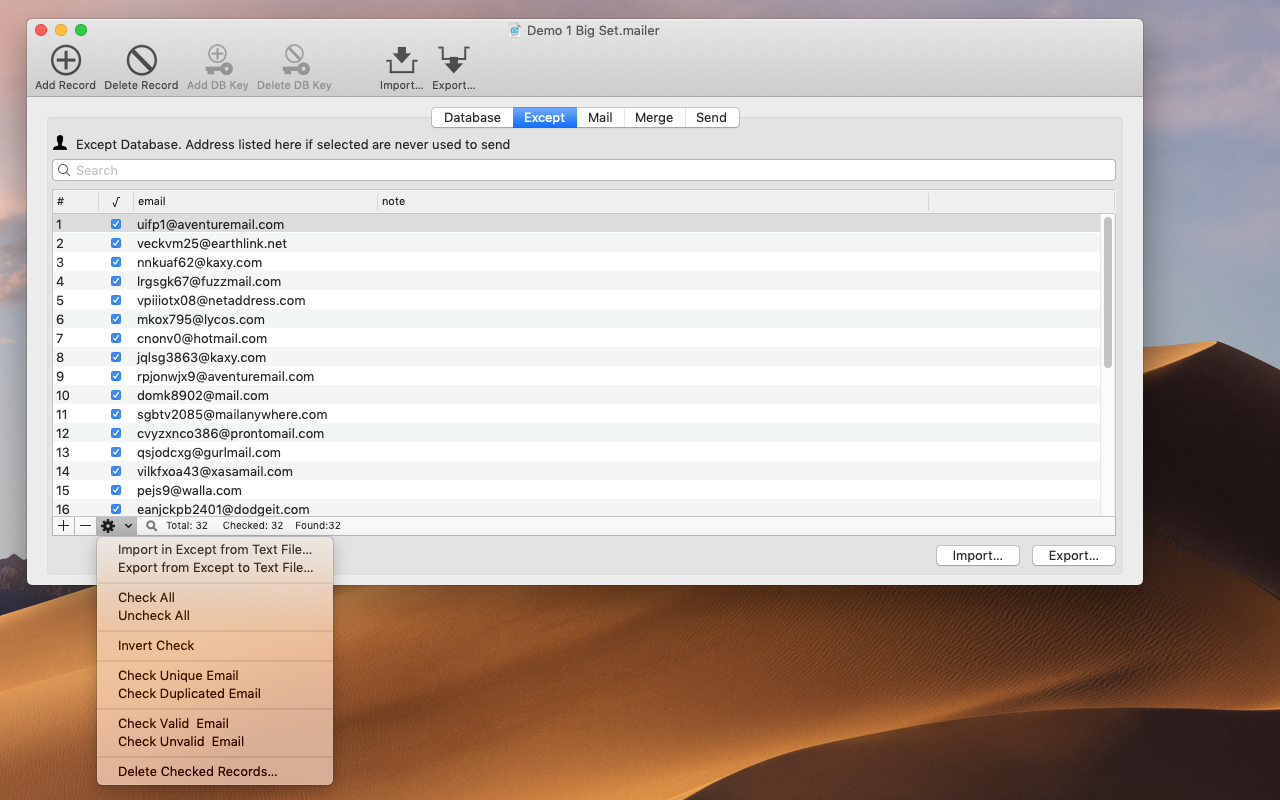Click the document icon in the title bar

(x=515, y=30)
